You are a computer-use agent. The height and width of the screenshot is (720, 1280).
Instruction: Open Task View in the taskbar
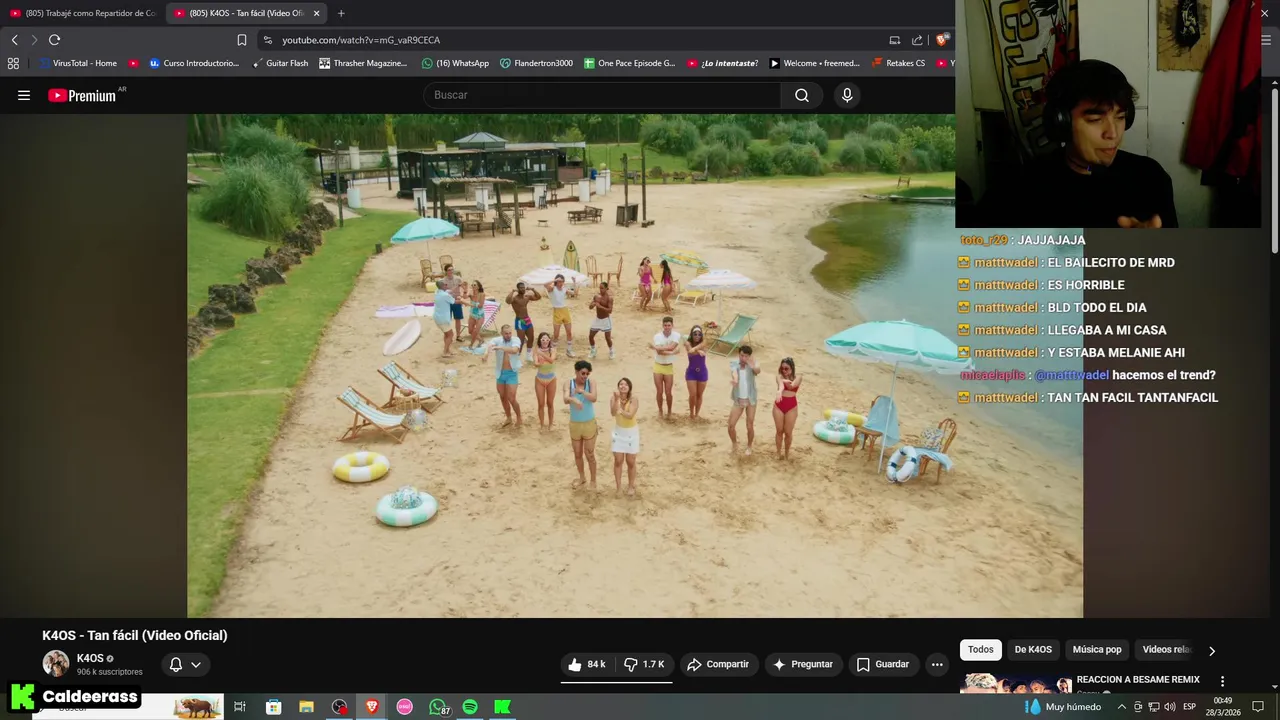(240, 707)
